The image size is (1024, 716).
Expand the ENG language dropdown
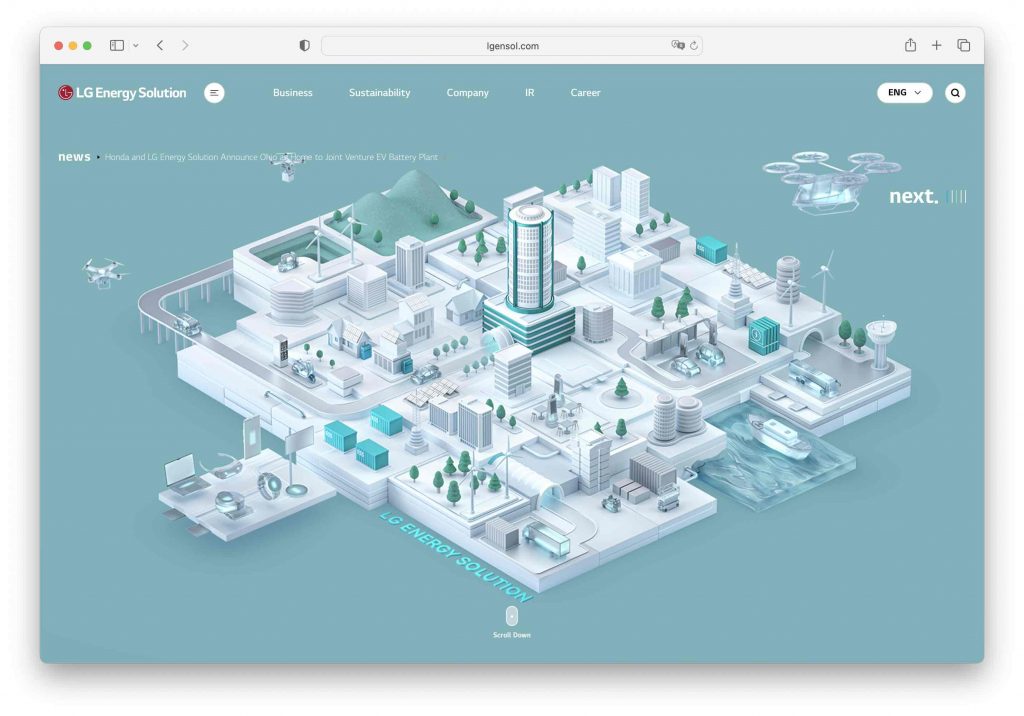[x=904, y=93]
